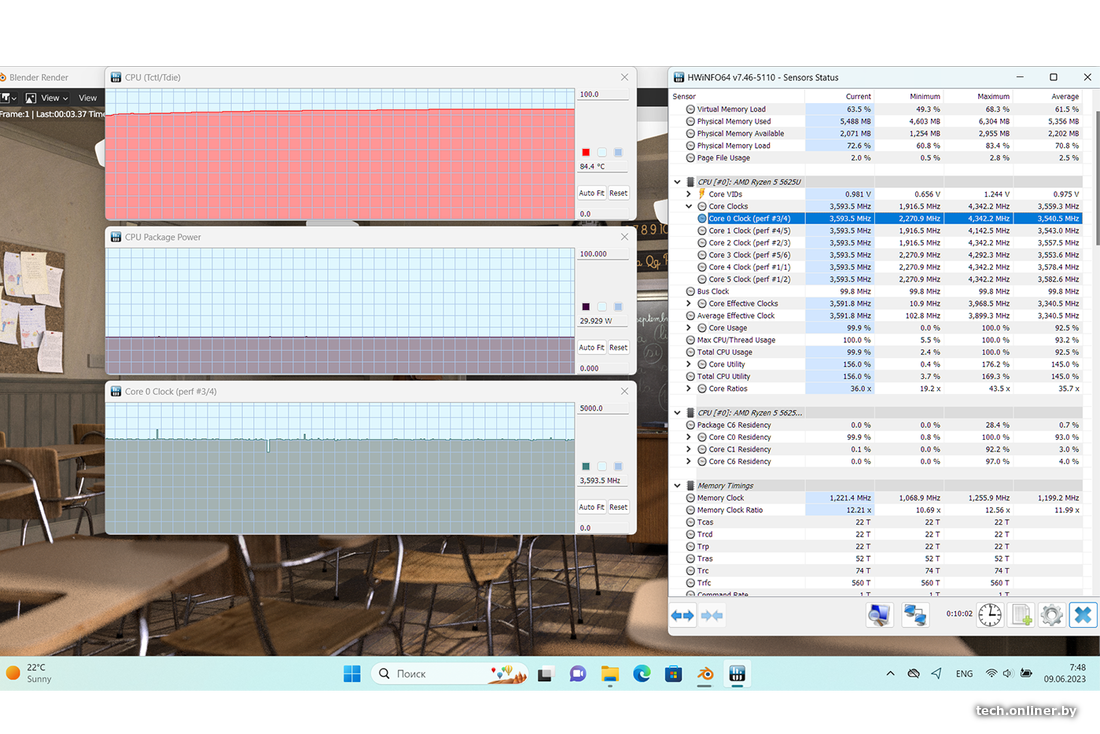Viewport: 1100px width, 734px height.
Task: Open Blender from the taskbar
Action: click(x=705, y=674)
